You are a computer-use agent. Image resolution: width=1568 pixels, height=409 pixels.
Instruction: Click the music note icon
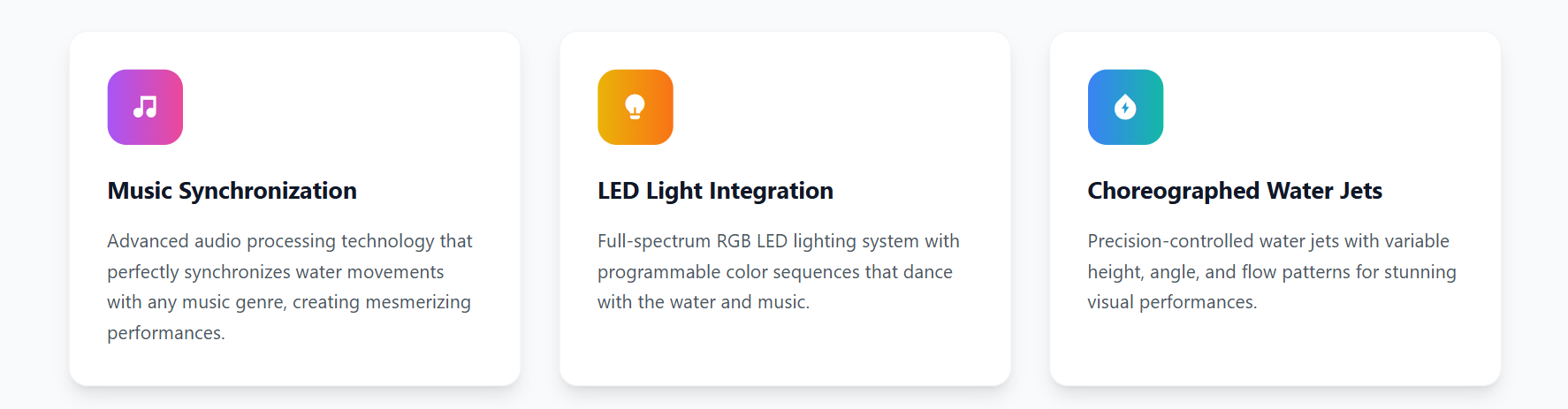[x=145, y=107]
